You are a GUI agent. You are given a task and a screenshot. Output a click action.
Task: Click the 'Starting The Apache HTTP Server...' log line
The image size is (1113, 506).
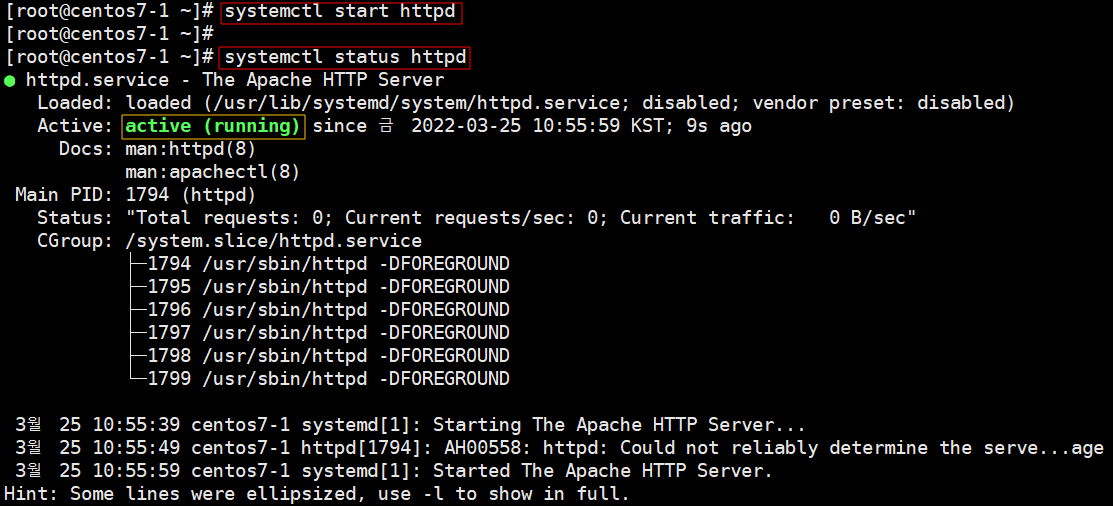(410, 425)
